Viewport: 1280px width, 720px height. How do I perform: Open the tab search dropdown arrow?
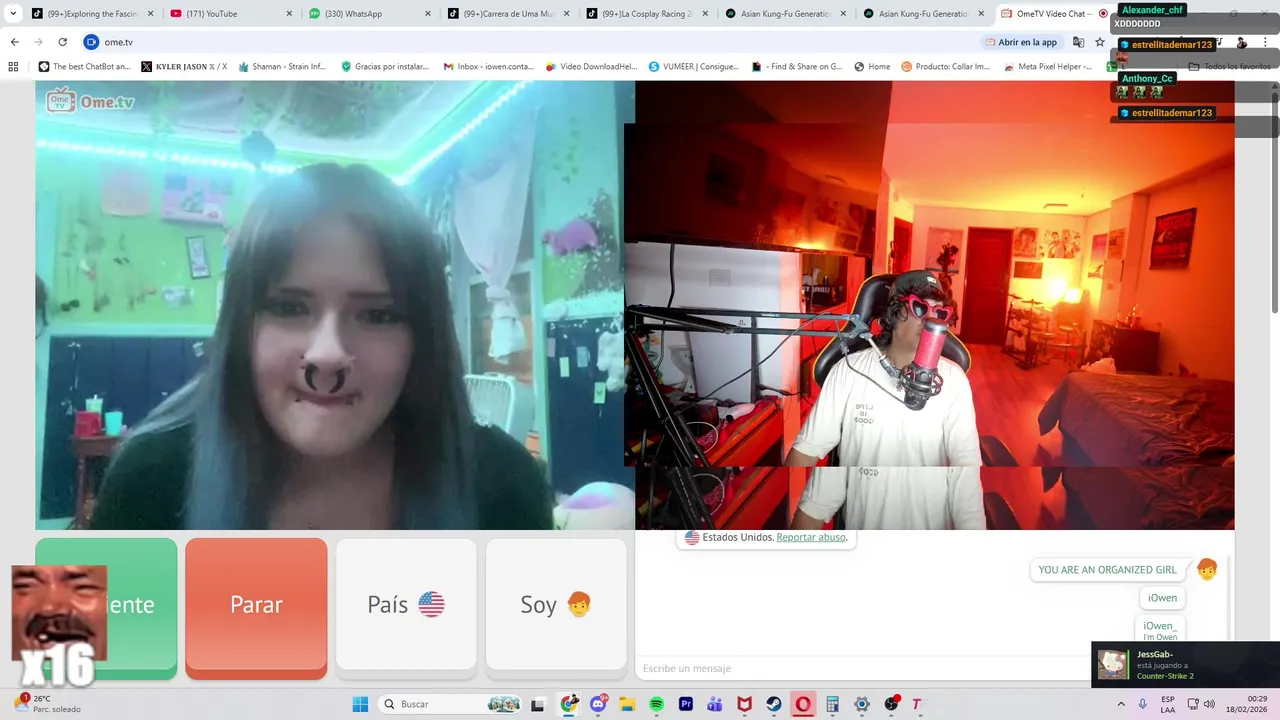[x=13, y=14]
